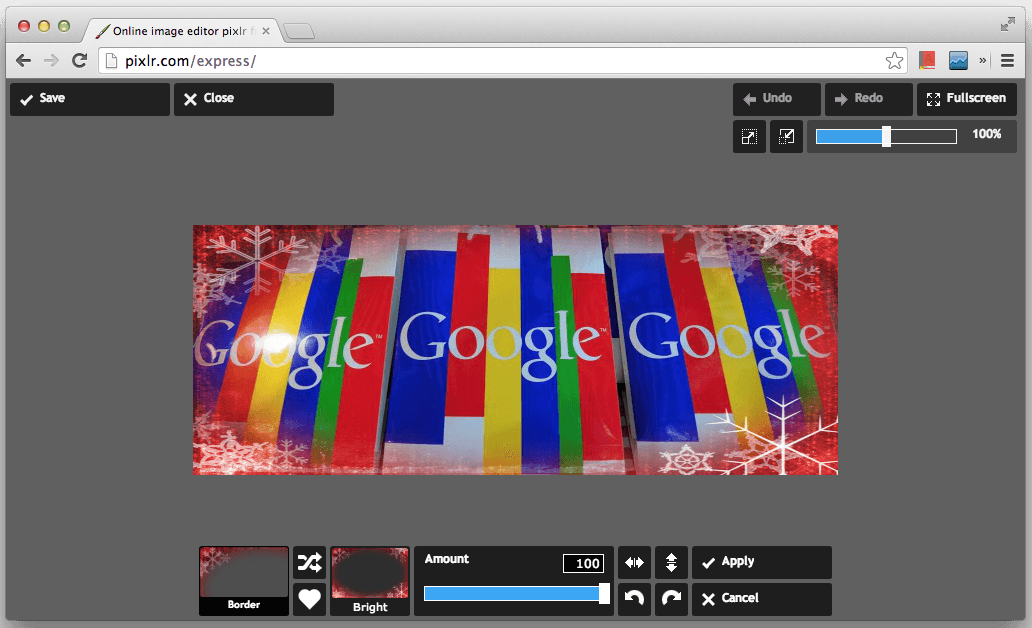Rotate the border counterclockwise
The image size is (1032, 628).
[x=634, y=599]
